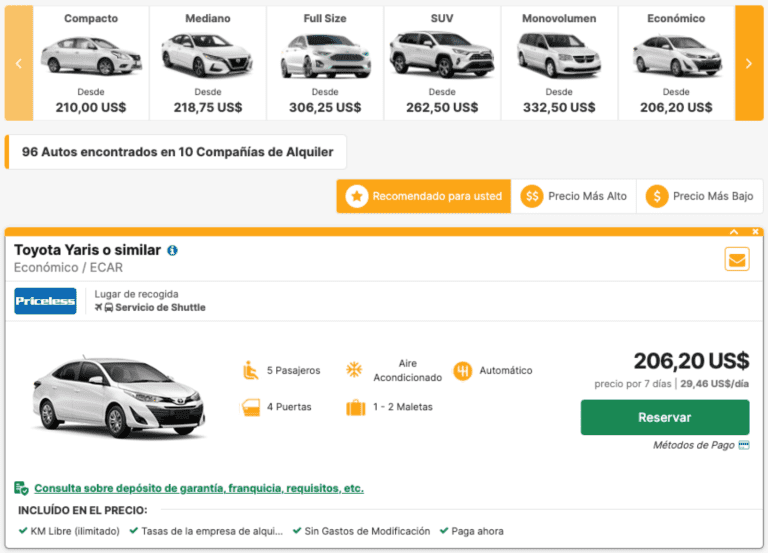Click the Automático transmission icon

pyautogui.click(x=462, y=370)
